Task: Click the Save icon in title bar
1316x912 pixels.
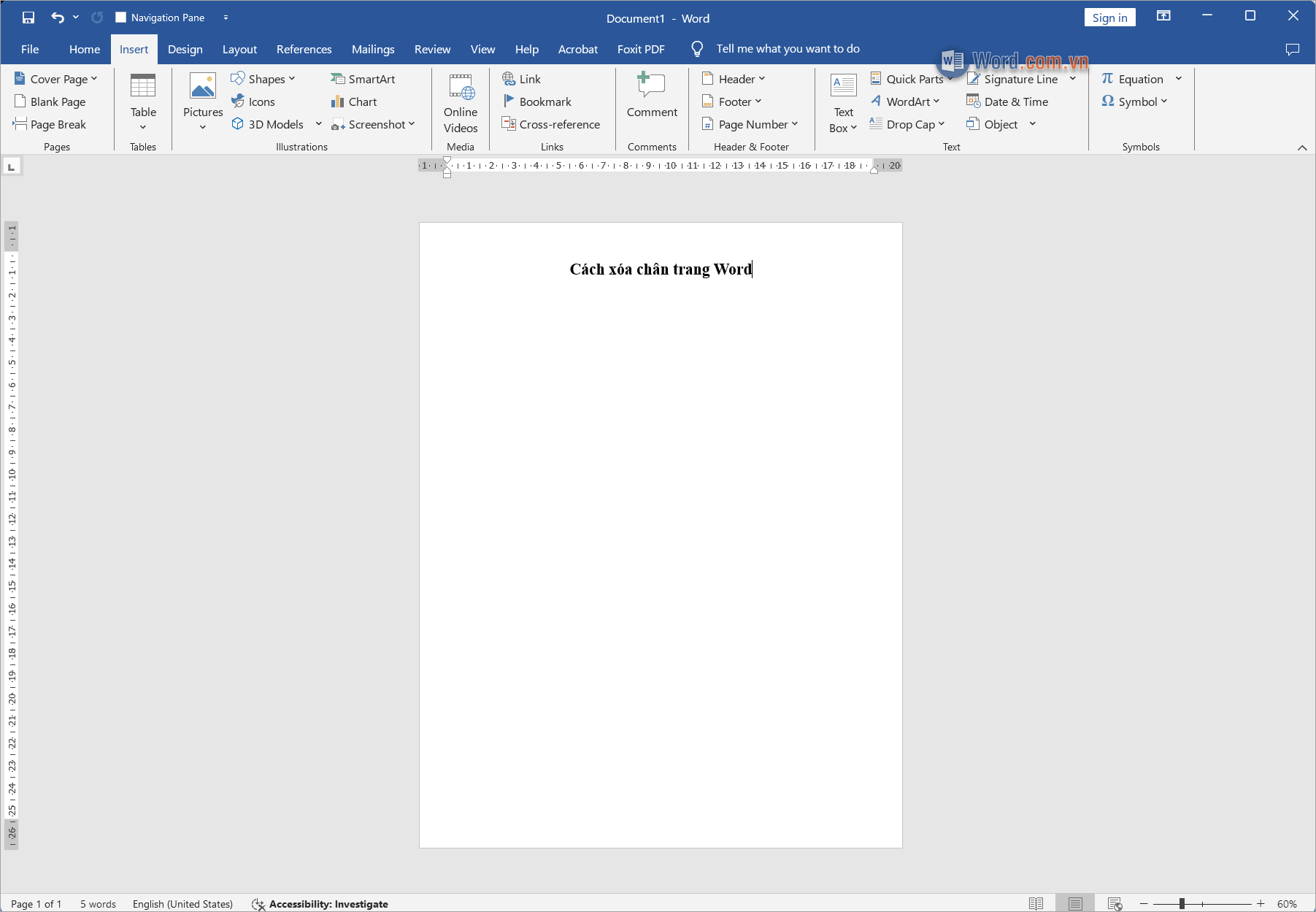Action: tap(28, 18)
